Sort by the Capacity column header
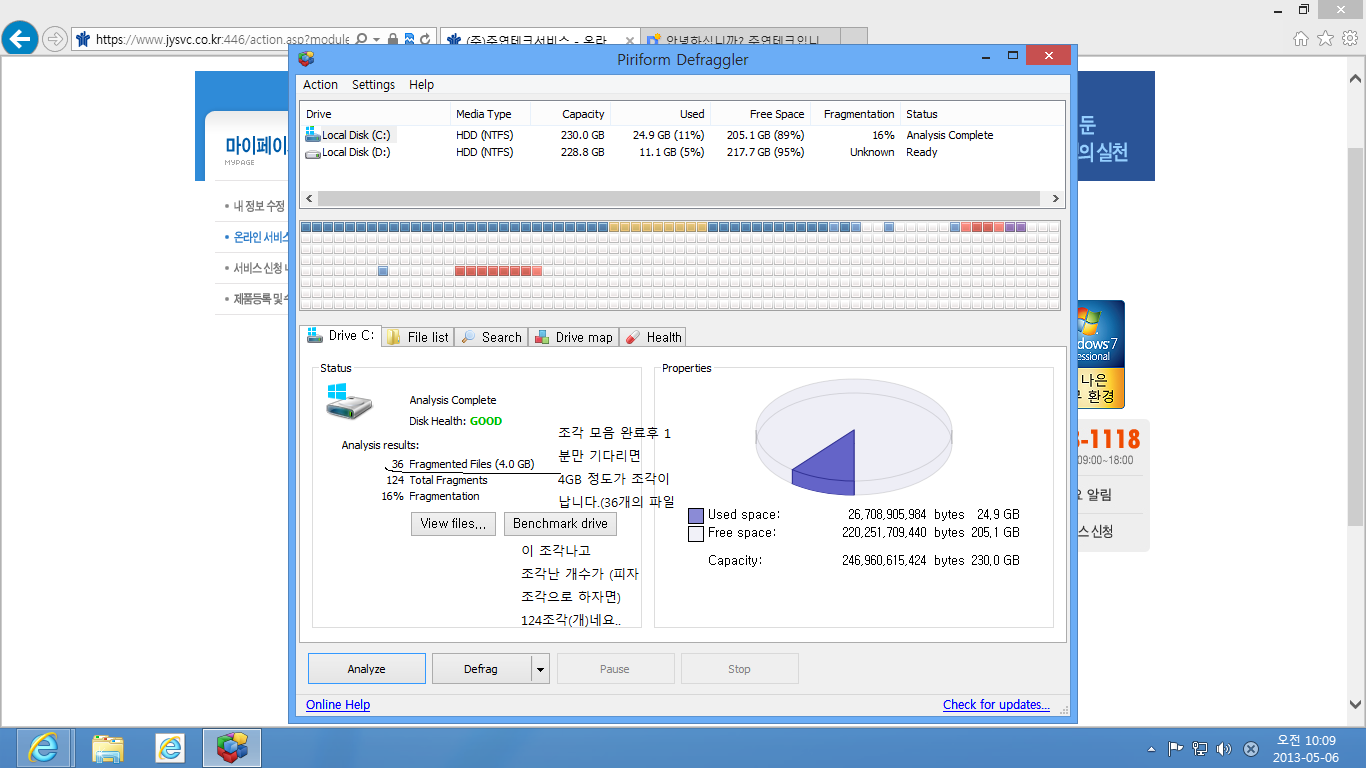The width and height of the screenshot is (1366, 768). [570, 114]
